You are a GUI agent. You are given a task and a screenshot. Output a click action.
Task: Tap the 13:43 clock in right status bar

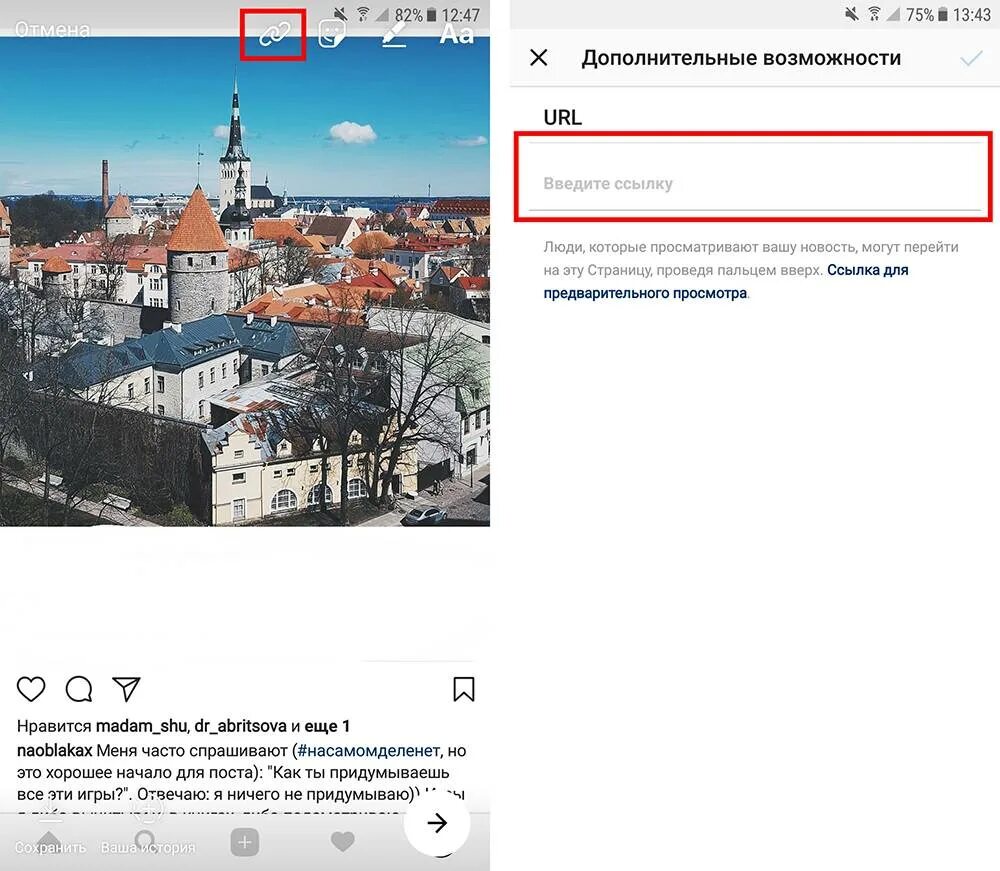pyautogui.click(x=971, y=15)
